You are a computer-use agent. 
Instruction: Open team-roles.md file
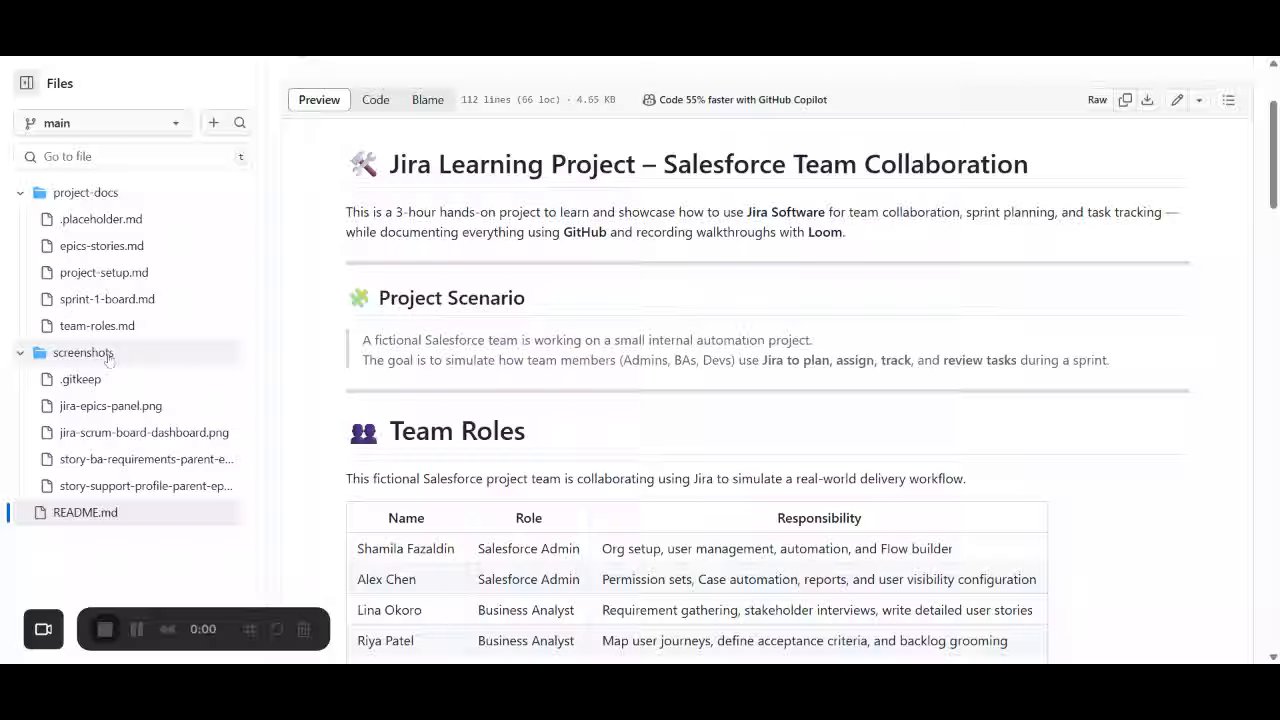(97, 326)
